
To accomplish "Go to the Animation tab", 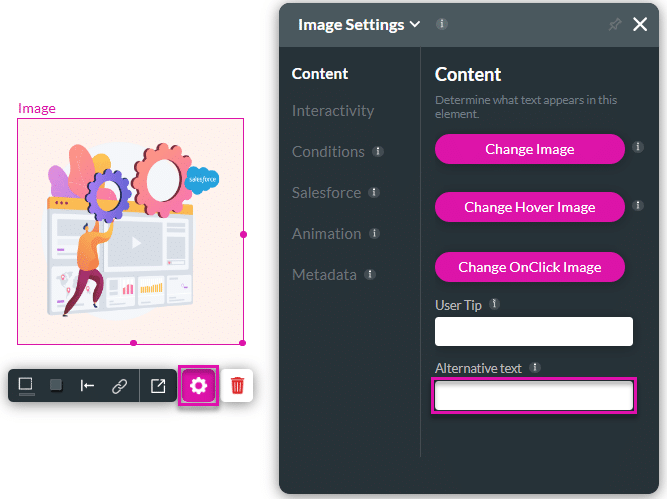I will [x=326, y=234].
